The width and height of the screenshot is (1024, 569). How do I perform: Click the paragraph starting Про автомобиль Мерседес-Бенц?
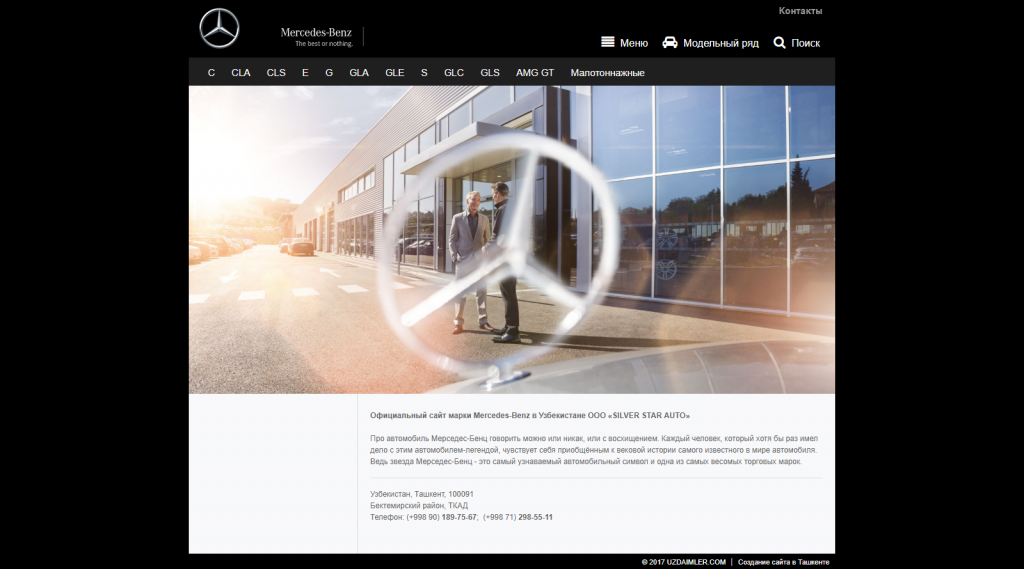coord(594,450)
